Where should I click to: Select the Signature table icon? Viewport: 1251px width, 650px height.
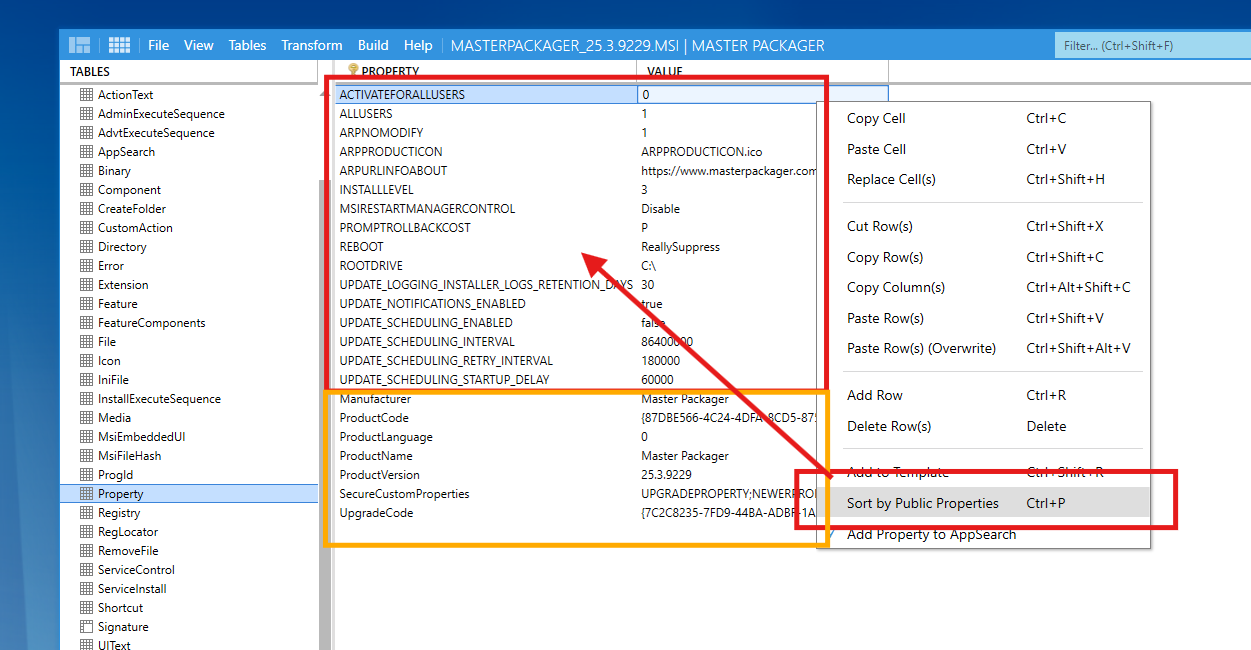(x=86, y=627)
